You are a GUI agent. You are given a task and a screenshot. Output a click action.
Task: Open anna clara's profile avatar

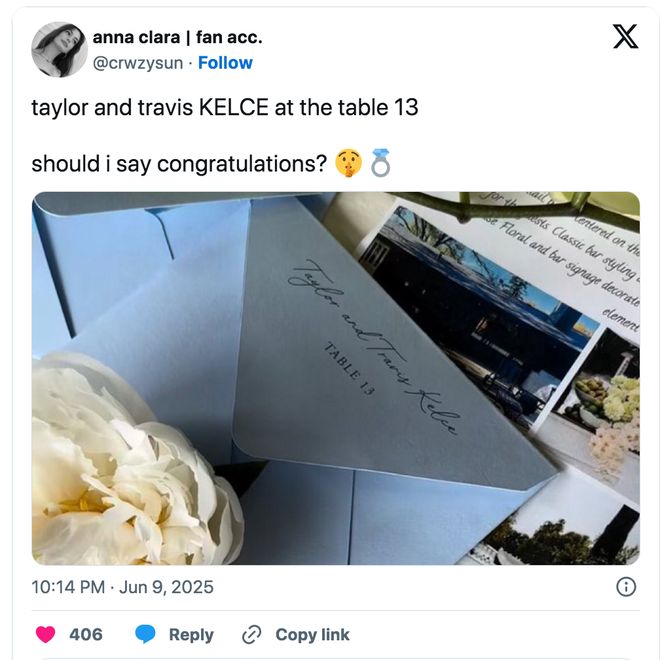point(59,50)
